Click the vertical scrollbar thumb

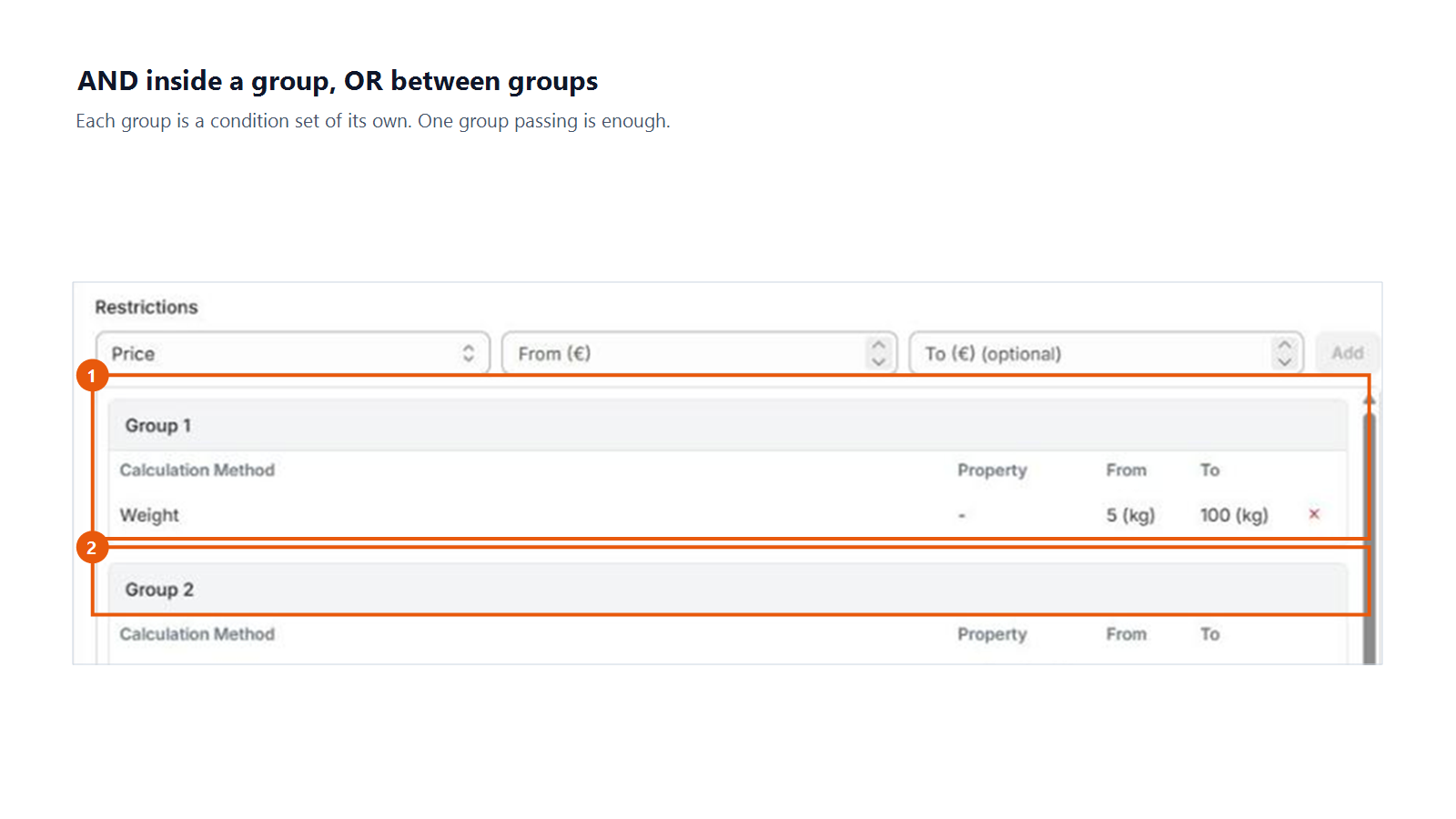[1370, 539]
